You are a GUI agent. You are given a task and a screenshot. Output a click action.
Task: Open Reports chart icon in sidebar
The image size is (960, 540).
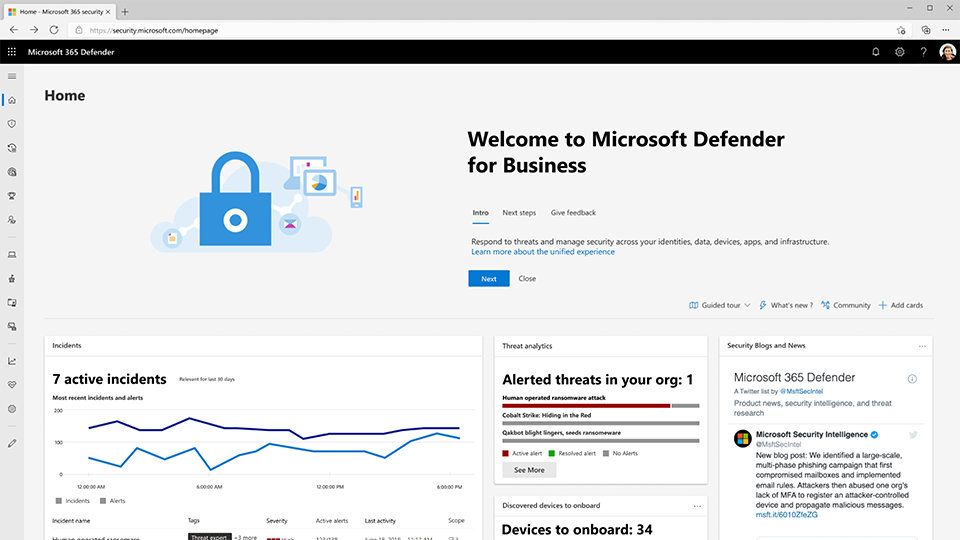[12, 361]
